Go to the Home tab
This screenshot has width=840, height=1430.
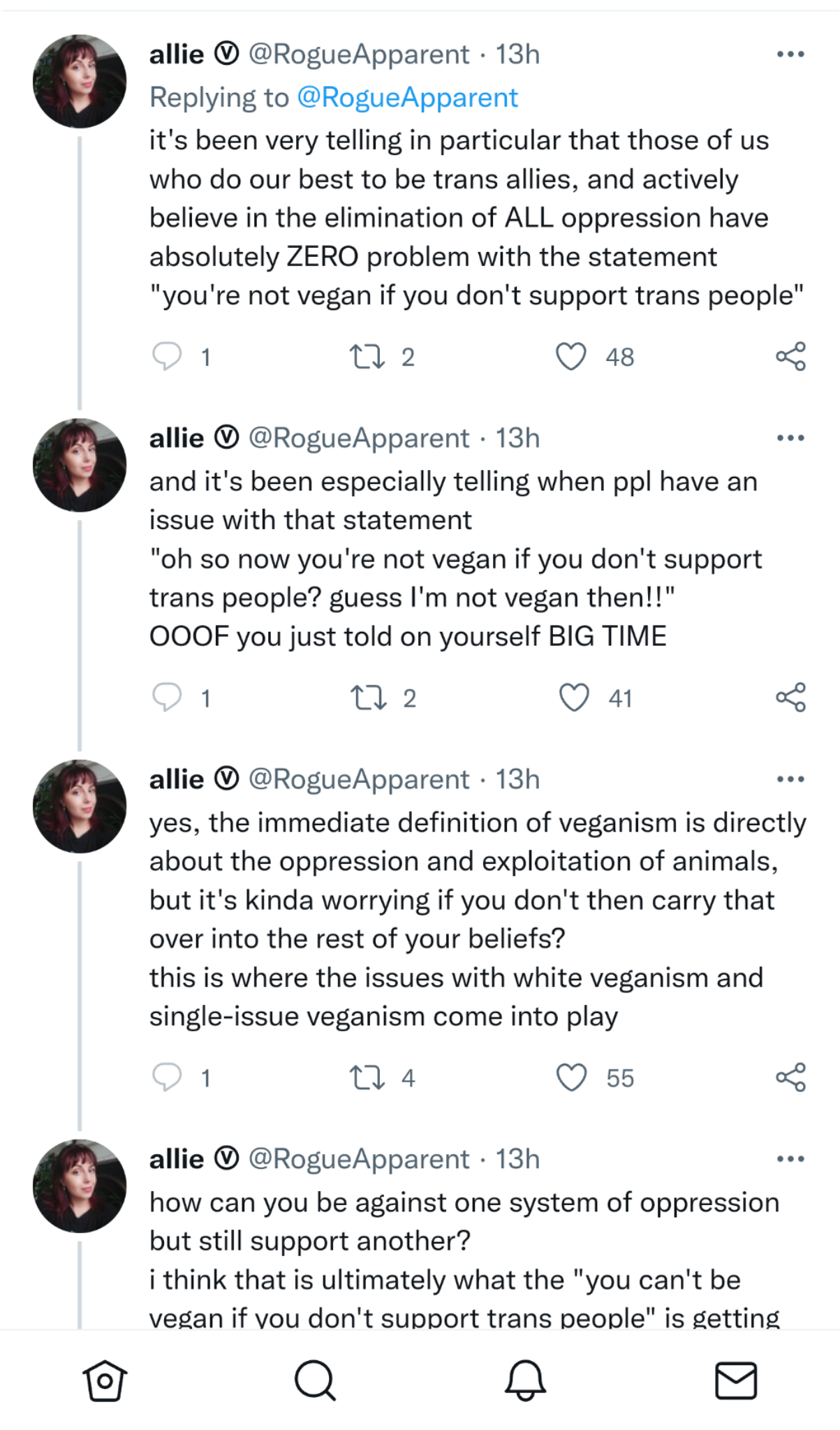105,1380
